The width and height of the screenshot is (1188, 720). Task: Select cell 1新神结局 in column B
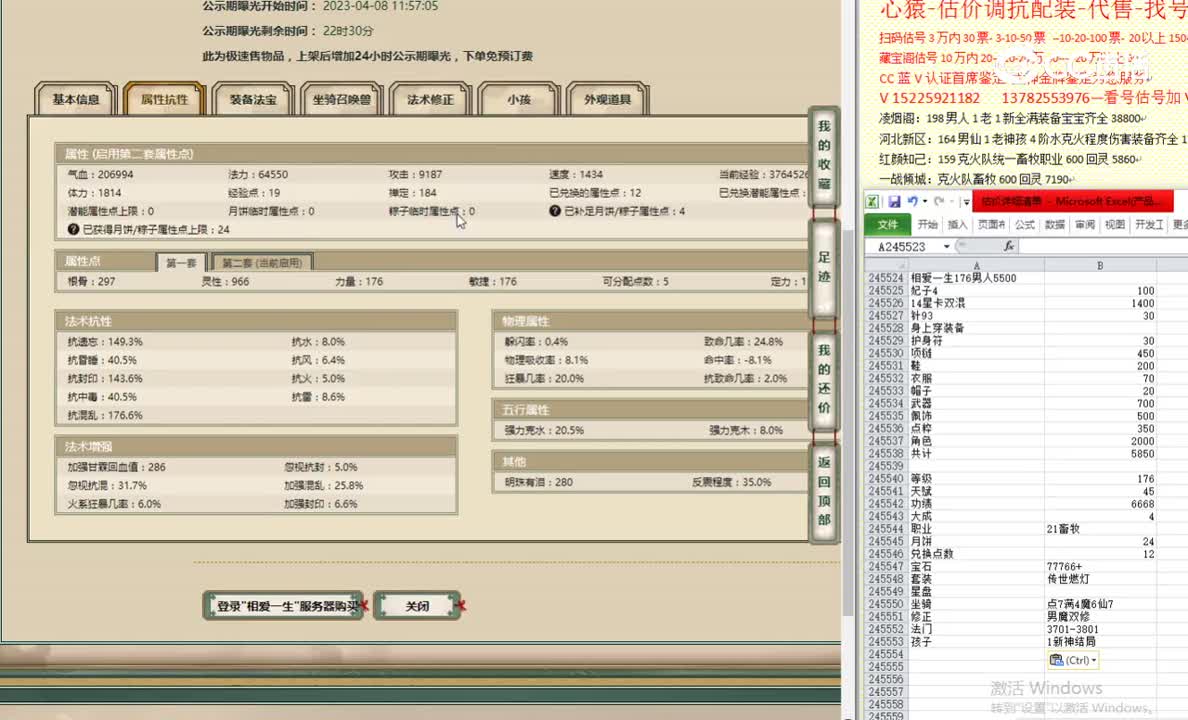pos(1100,642)
